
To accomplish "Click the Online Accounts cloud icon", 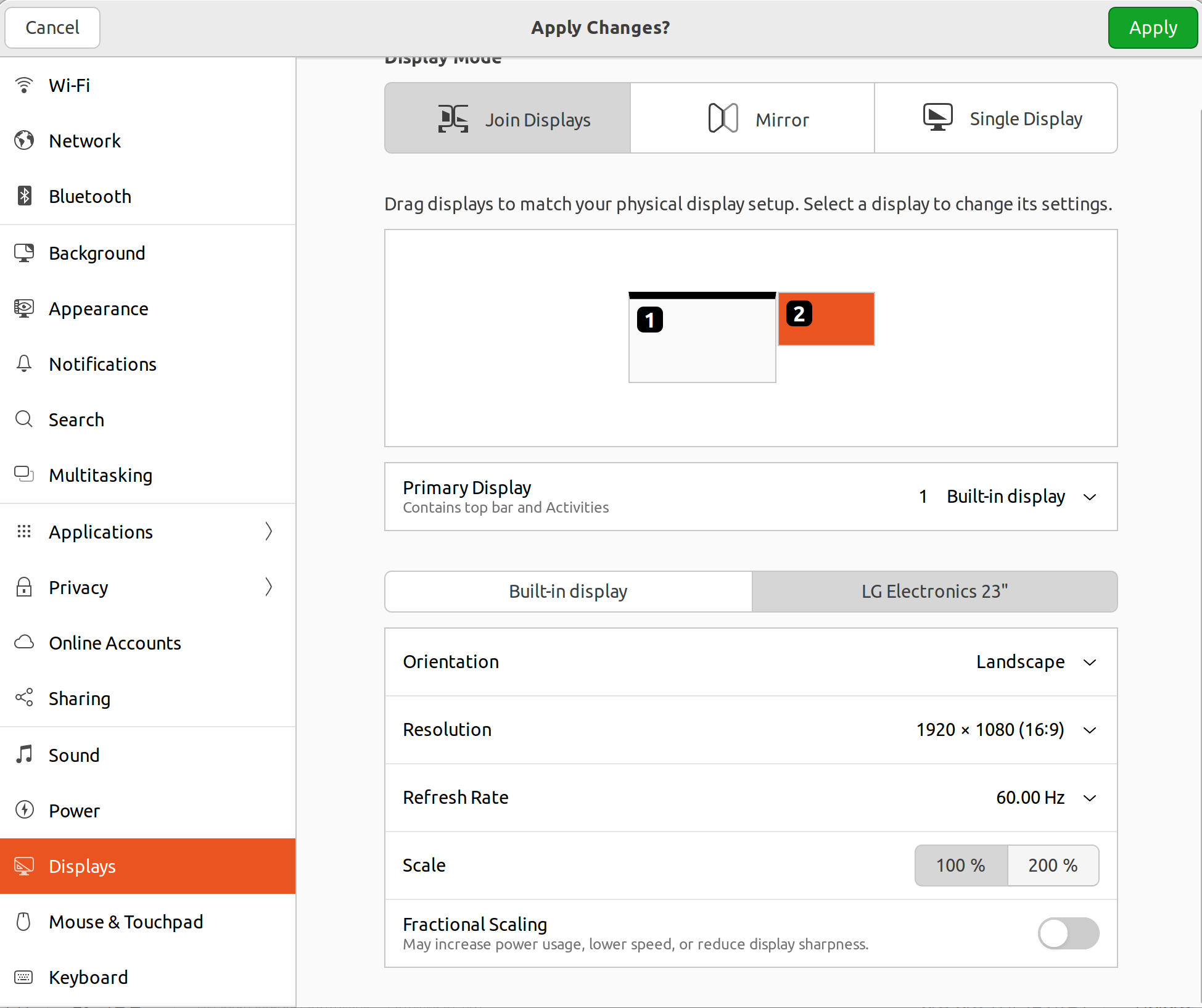I will tap(24, 642).
